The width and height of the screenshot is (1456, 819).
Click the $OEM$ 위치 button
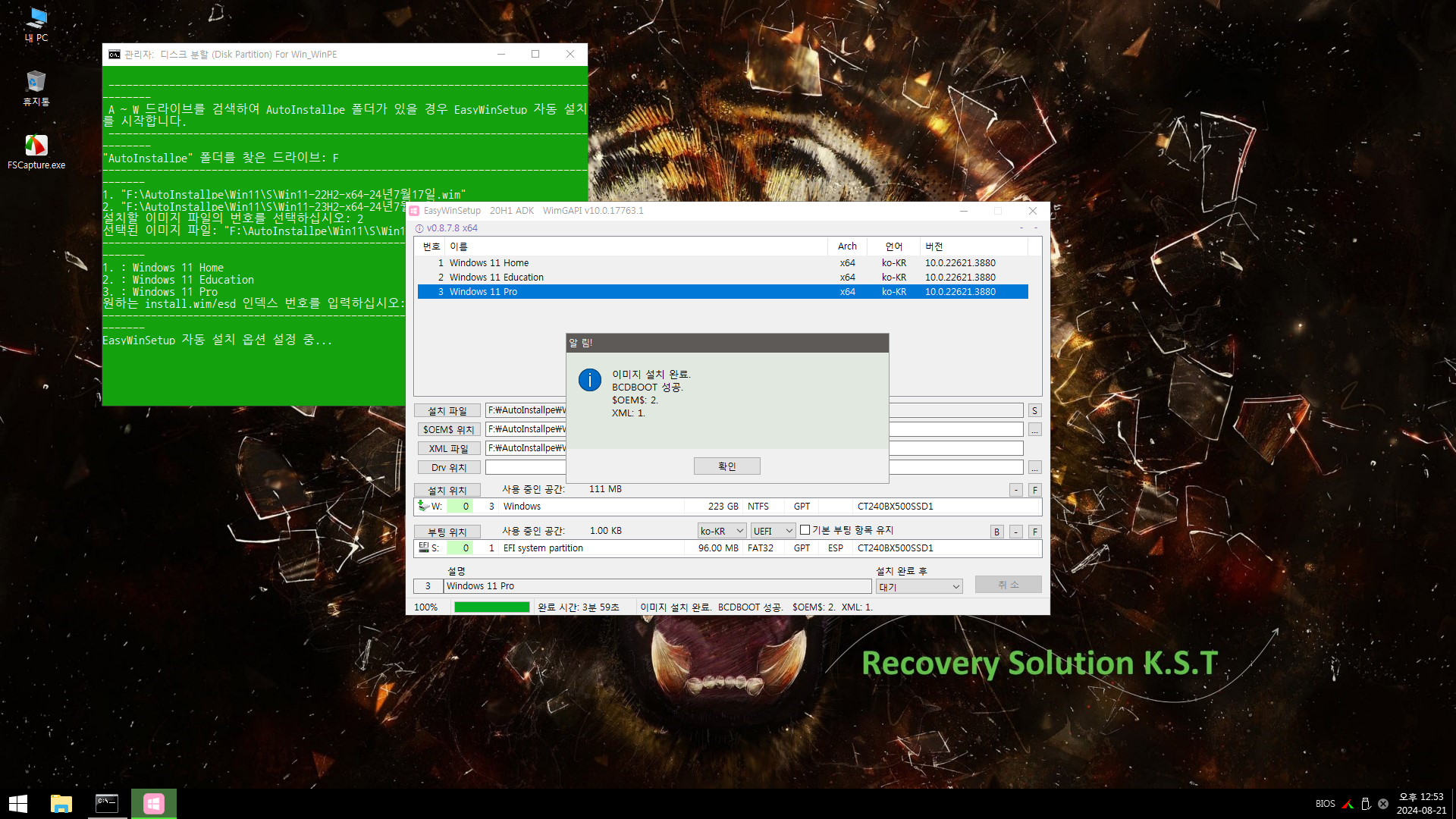click(447, 429)
